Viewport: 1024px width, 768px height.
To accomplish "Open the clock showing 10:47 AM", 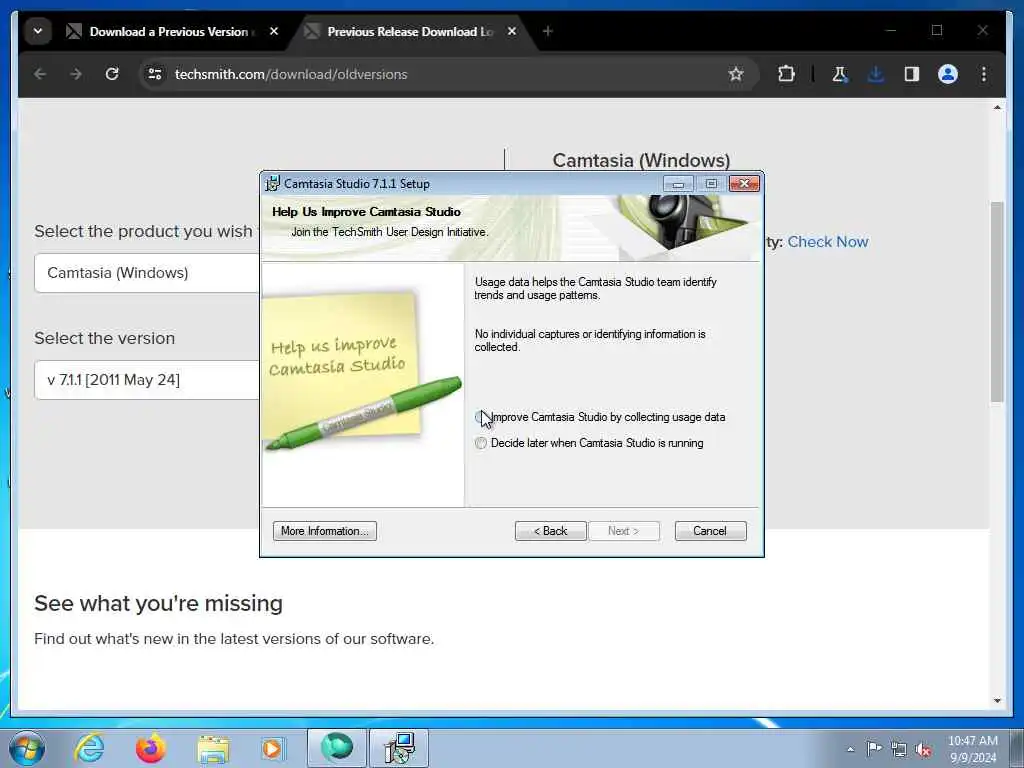I will tap(973, 749).
